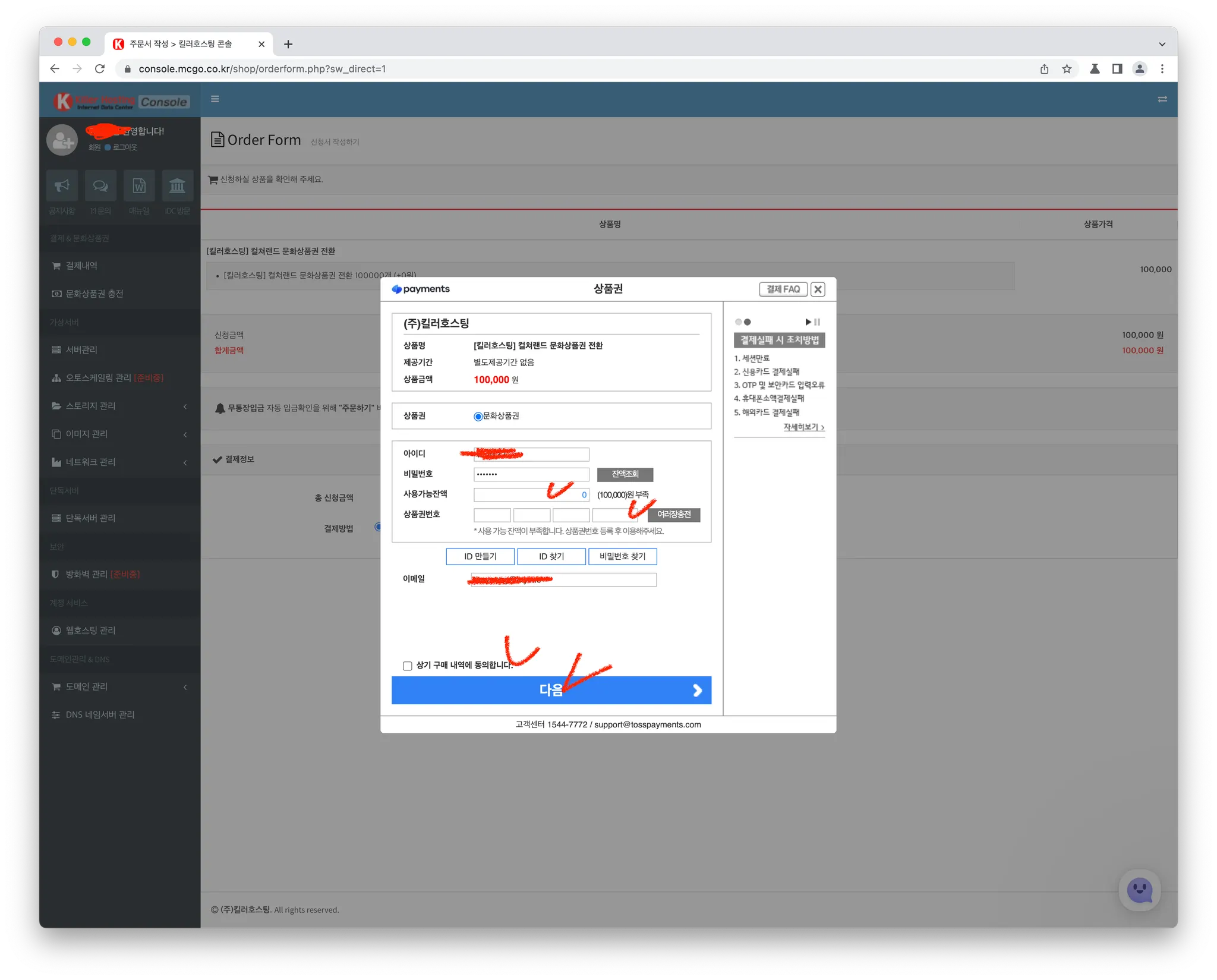The height and width of the screenshot is (980, 1217).
Task: Click the slideshow play button
Action: click(x=808, y=322)
